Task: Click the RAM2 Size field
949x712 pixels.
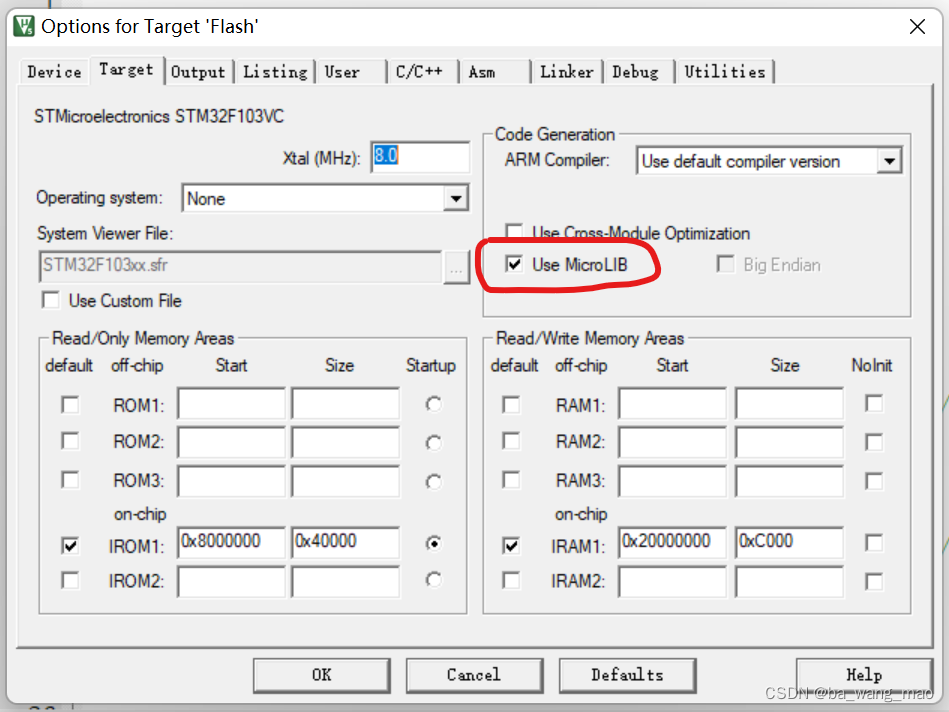Action: (x=789, y=443)
